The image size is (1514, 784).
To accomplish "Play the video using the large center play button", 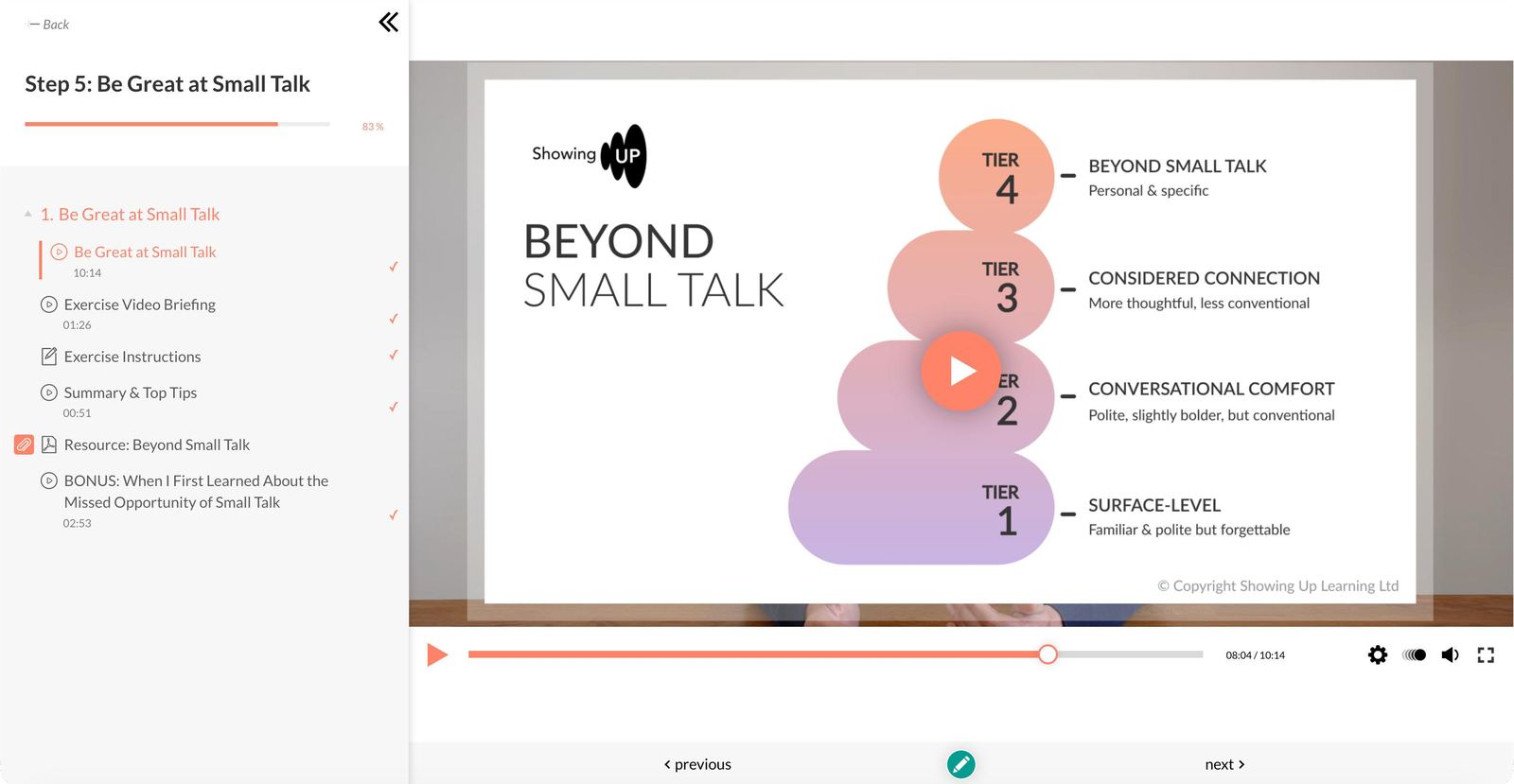I will click(961, 371).
